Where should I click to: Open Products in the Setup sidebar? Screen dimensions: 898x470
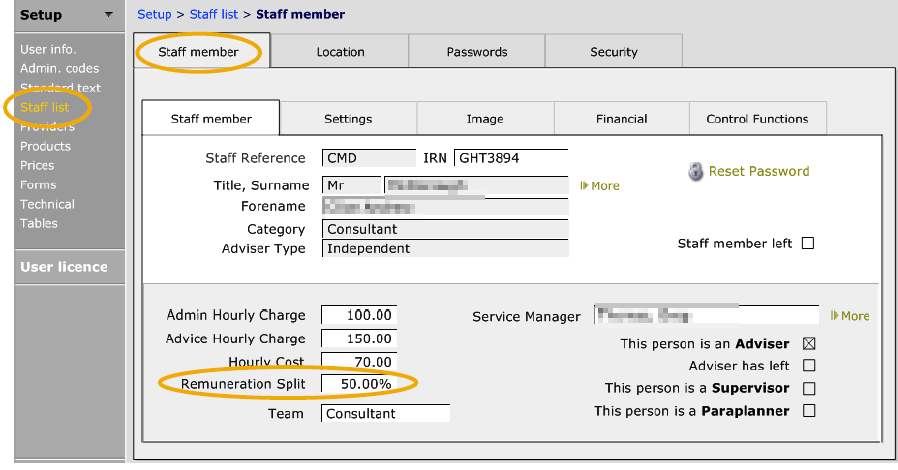click(45, 146)
